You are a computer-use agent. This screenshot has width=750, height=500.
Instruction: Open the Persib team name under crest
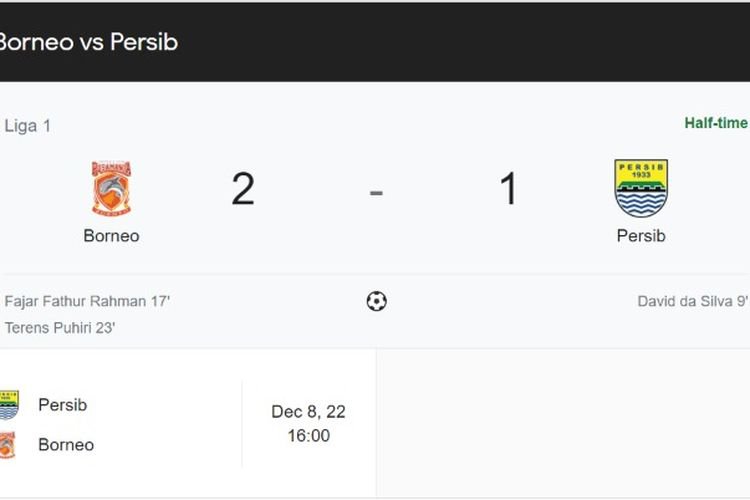pyautogui.click(x=641, y=236)
